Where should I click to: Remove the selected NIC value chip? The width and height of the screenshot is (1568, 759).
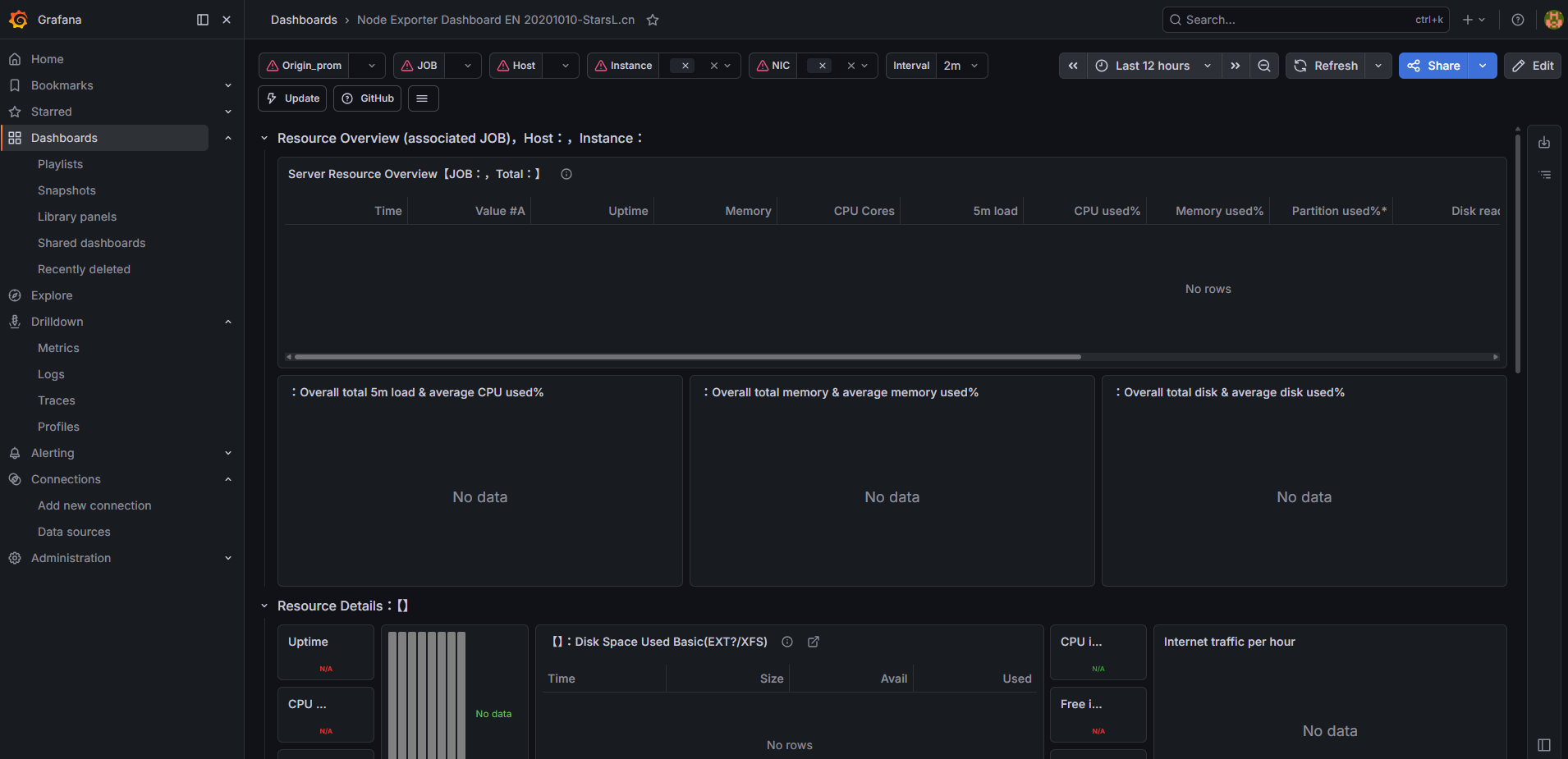pyautogui.click(x=822, y=66)
